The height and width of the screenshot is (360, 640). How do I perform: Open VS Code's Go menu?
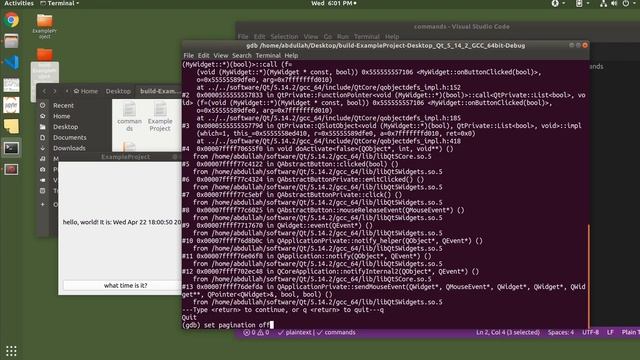point(327,37)
